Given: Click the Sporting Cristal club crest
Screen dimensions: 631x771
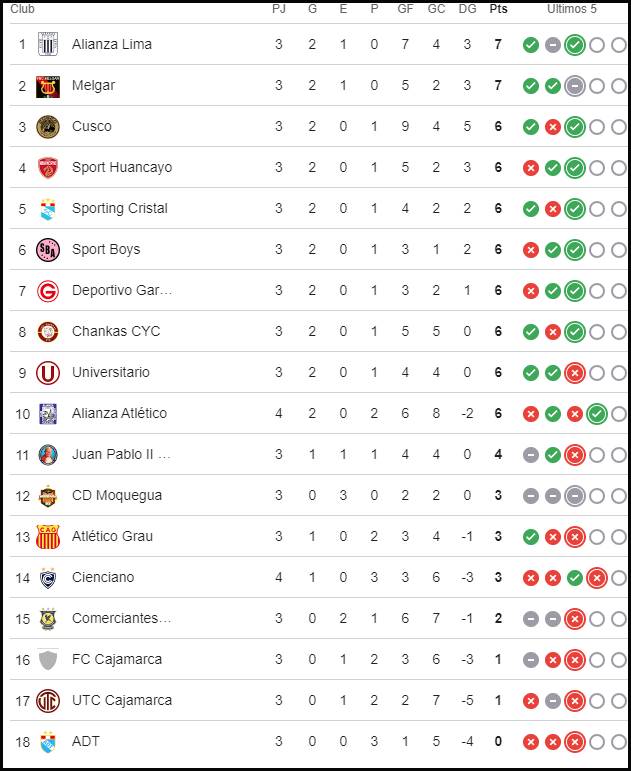Looking at the screenshot, I should [x=48, y=209].
